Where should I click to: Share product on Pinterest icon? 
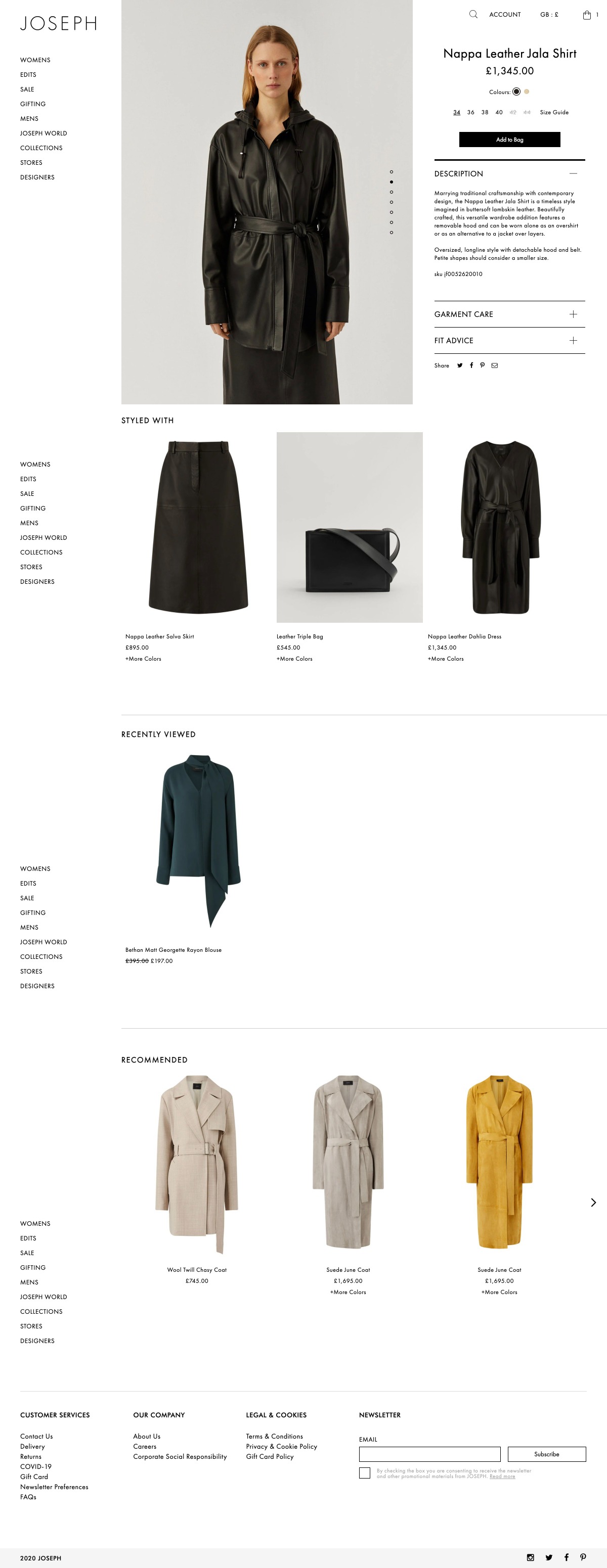pyautogui.click(x=482, y=365)
